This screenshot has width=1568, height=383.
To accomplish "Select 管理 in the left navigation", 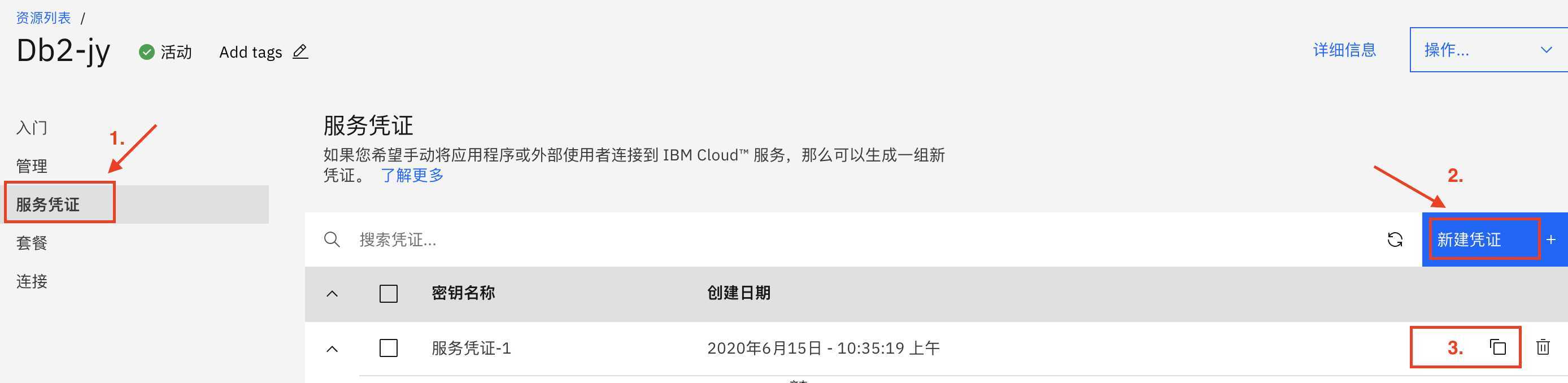I will point(32,166).
